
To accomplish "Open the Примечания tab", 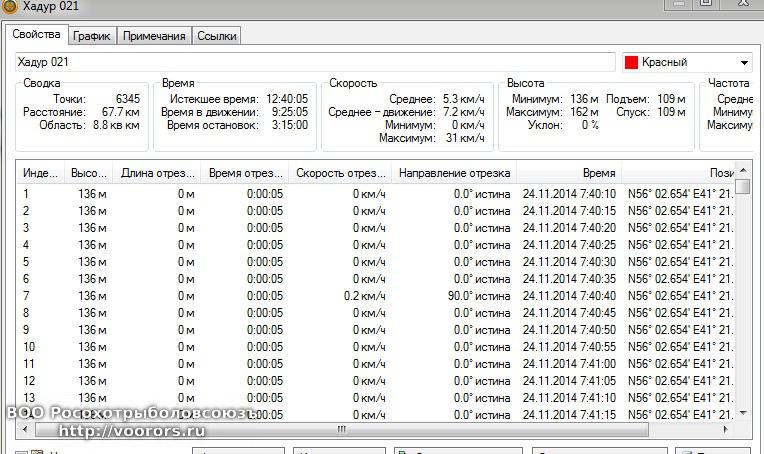I will pos(154,36).
